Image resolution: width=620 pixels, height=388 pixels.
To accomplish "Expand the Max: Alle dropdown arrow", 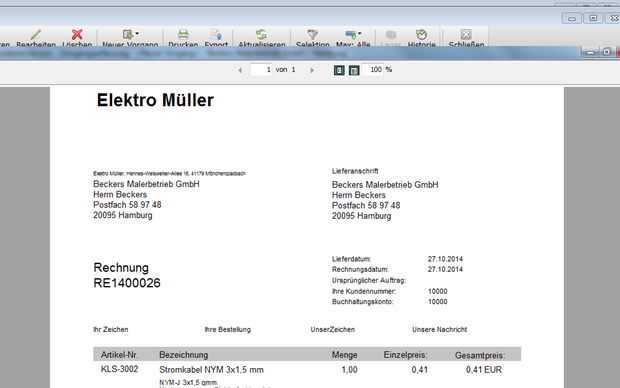I will pyautogui.click(x=359, y=33).
